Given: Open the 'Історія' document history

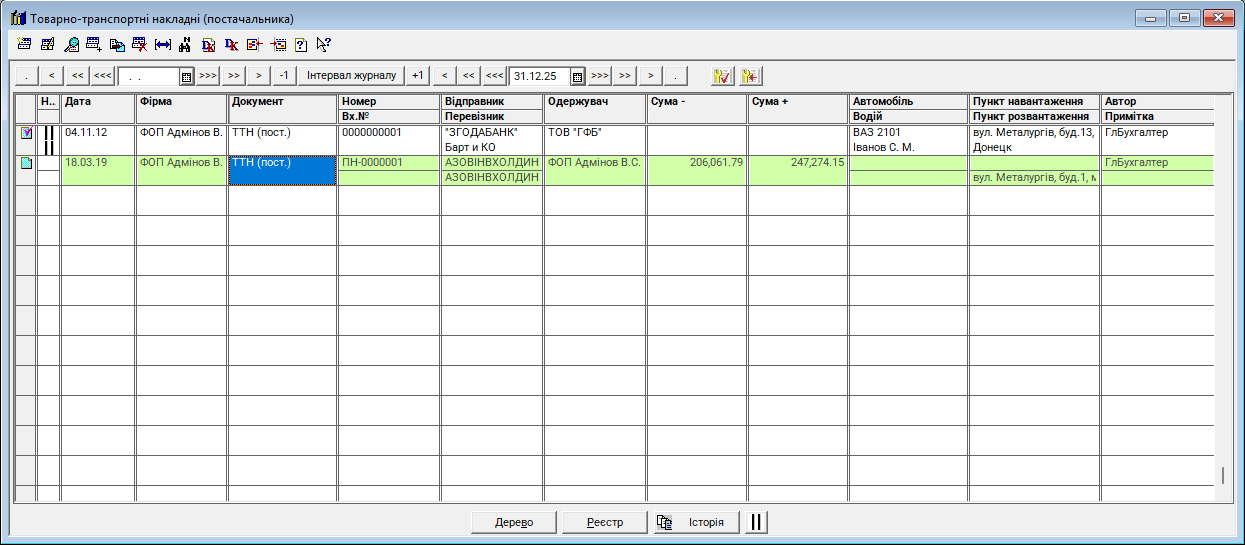Looking at the screenshot, I should (695, 522).
